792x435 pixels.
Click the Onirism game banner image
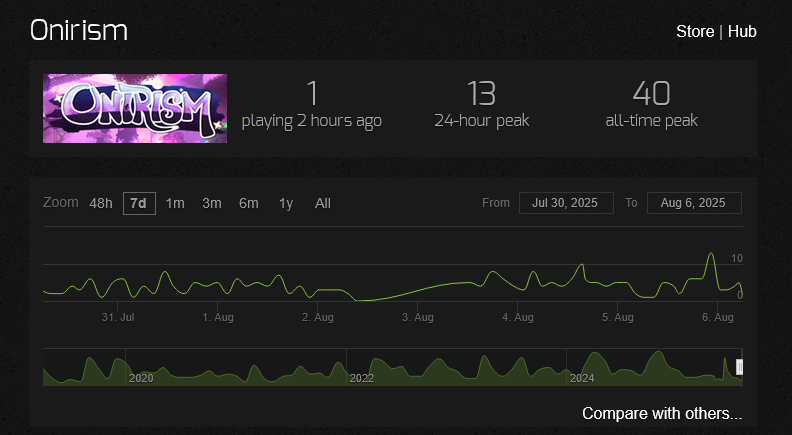point(135,109)
